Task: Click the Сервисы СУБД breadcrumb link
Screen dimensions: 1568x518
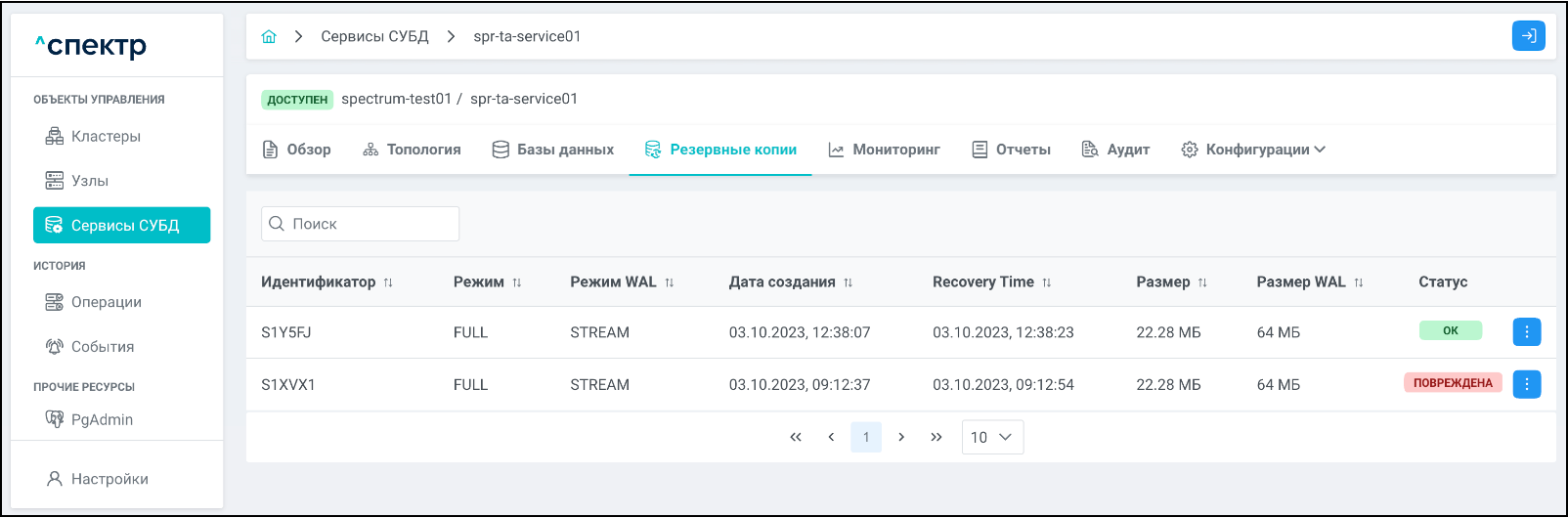Action: click(x=374, y=37)
